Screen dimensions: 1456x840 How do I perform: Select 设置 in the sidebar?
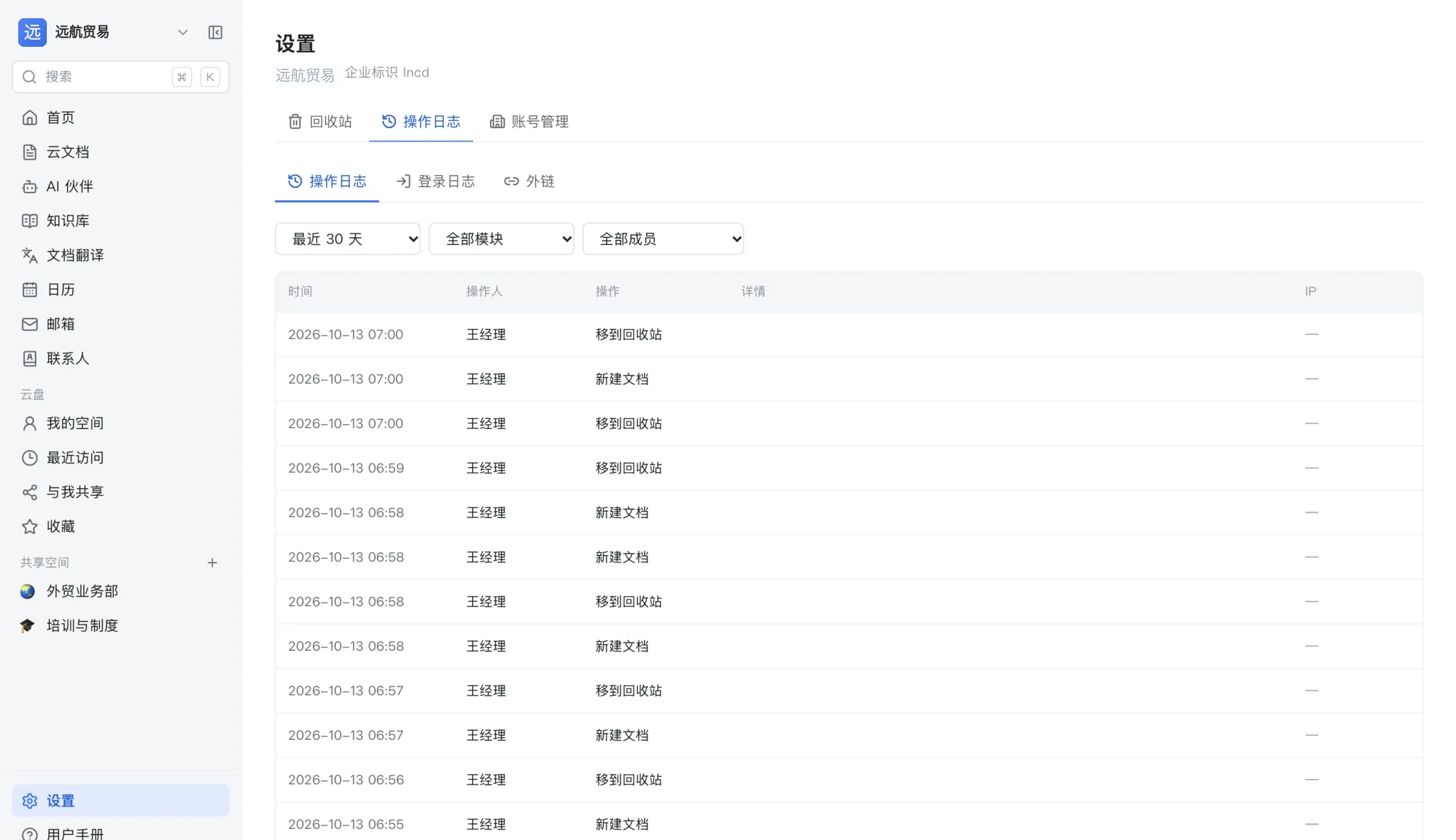click(x=121, y=801)
